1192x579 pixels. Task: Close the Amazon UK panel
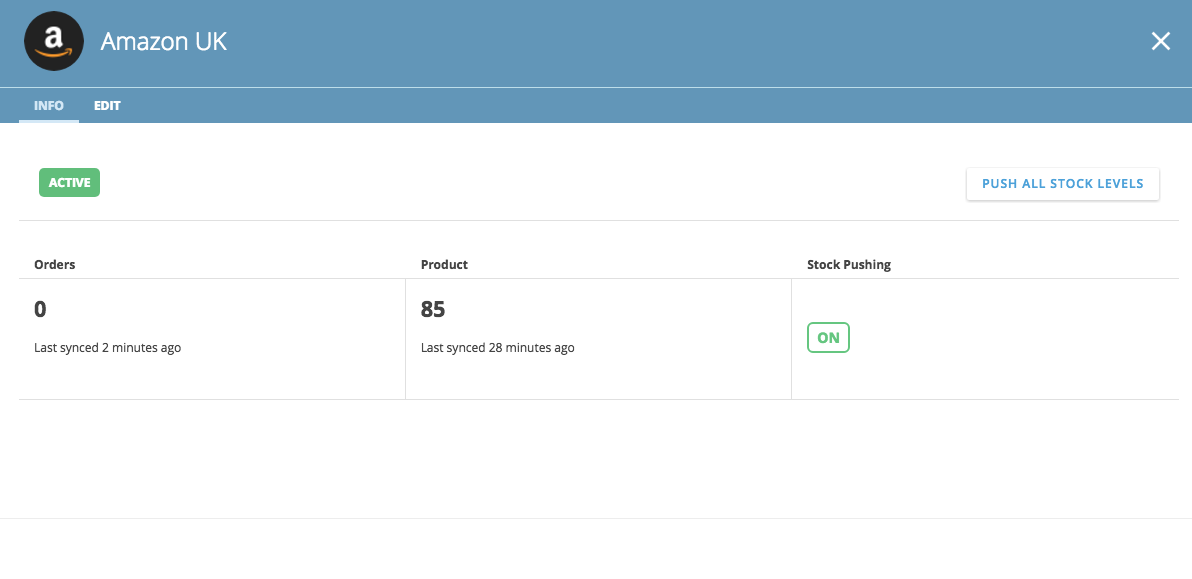point(1160,41)
